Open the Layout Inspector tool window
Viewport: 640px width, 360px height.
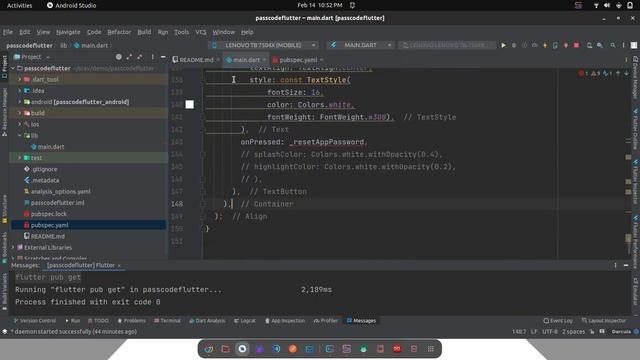point(604,320)
